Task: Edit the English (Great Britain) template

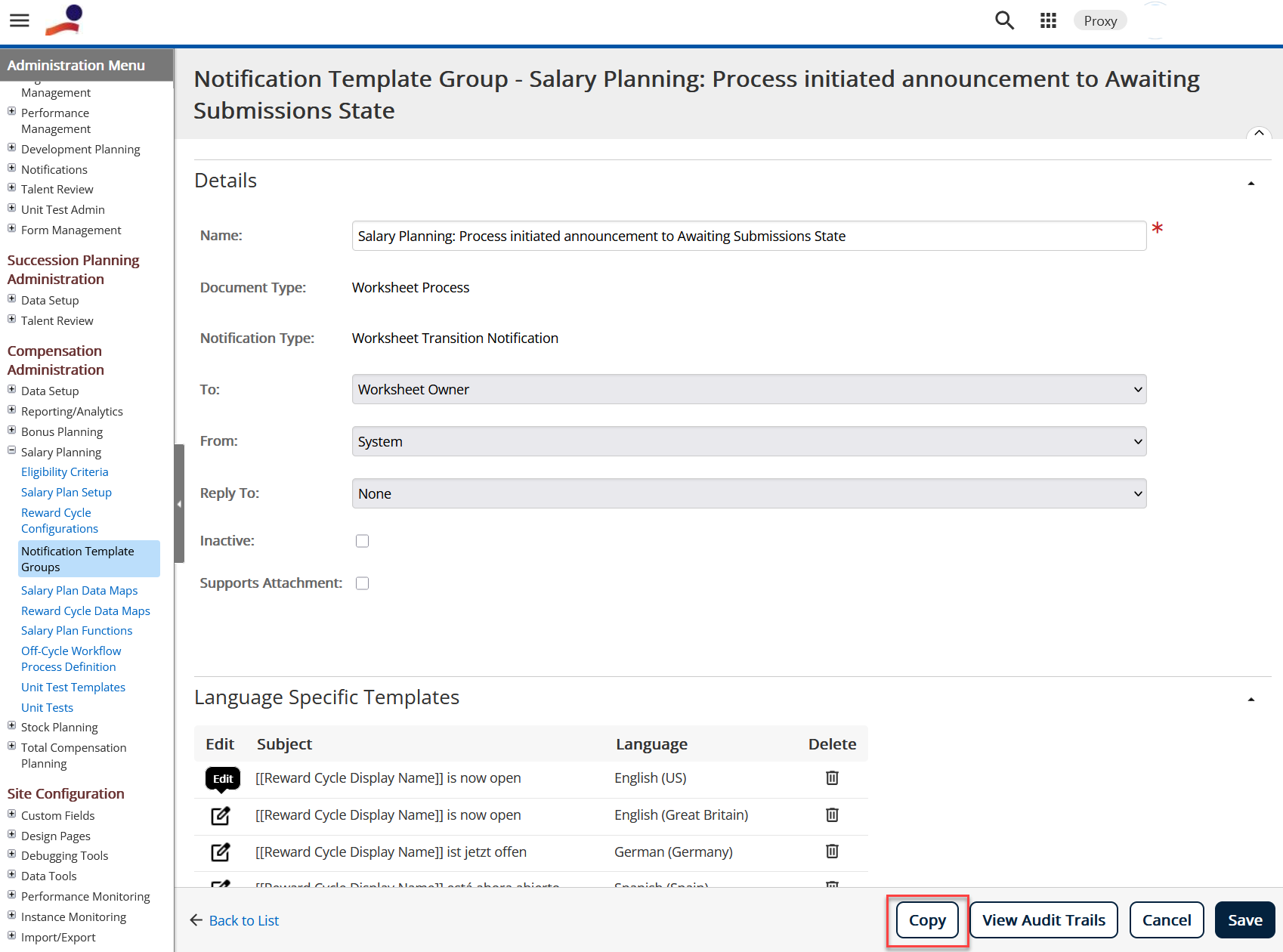Action: click(x=220, y=815)
